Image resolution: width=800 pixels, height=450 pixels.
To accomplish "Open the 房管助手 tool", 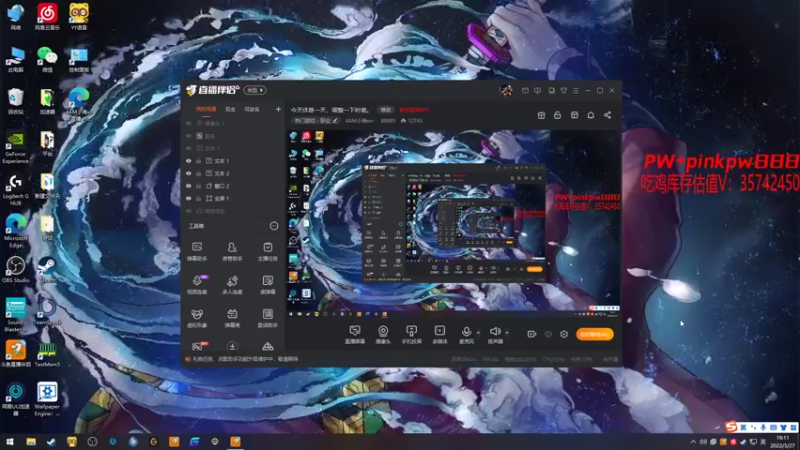I will [232, 252].
